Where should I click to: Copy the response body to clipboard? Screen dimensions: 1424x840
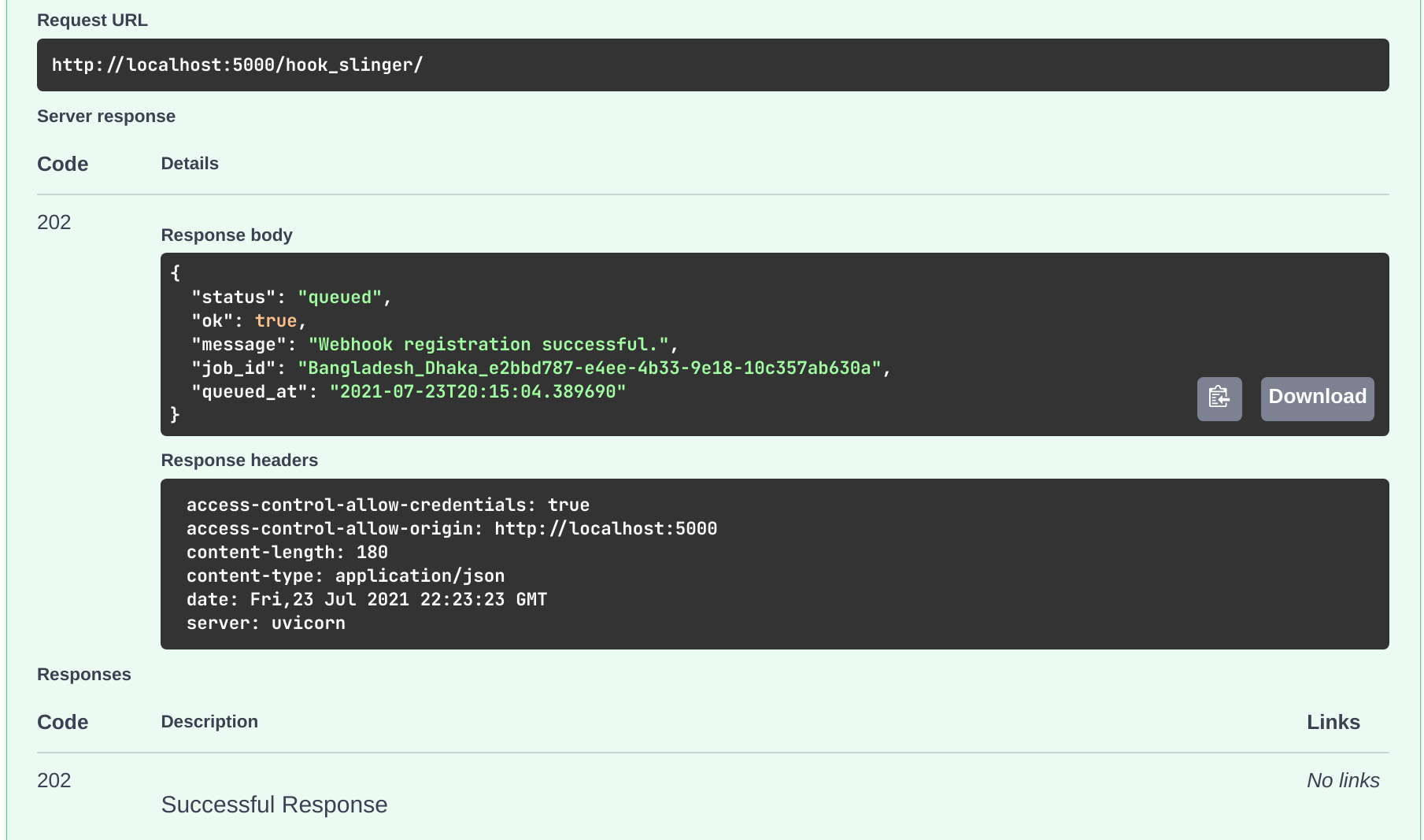click(1219, 398)
